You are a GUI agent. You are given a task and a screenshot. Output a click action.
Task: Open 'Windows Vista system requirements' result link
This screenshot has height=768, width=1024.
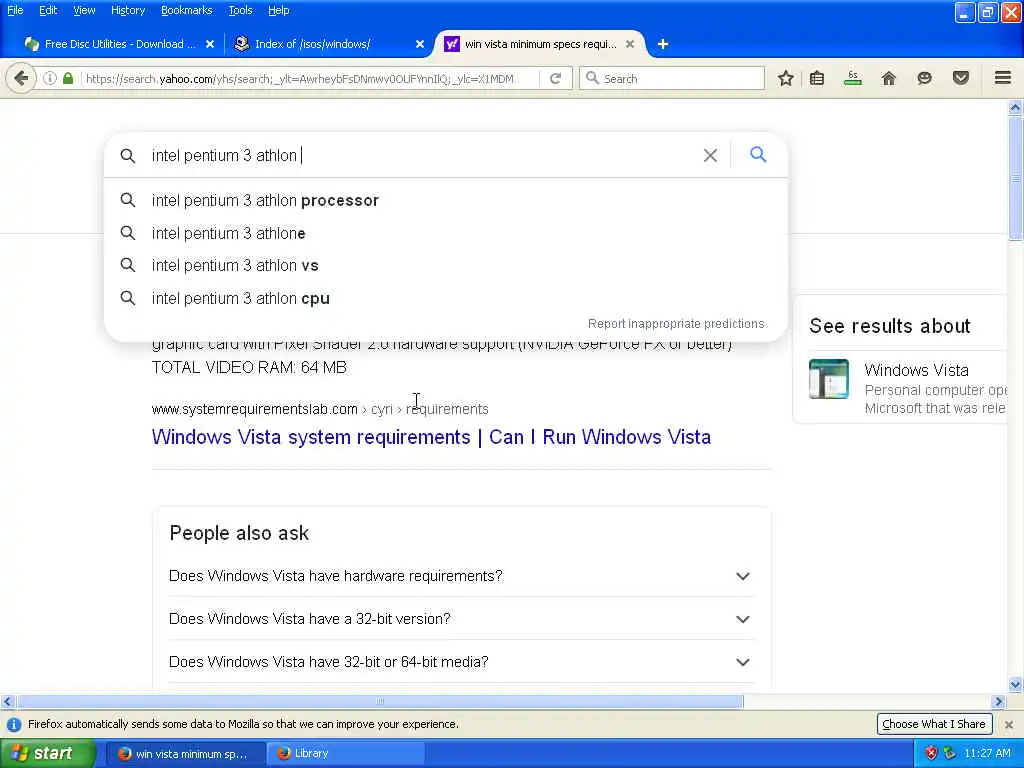[x=431, y=437]
